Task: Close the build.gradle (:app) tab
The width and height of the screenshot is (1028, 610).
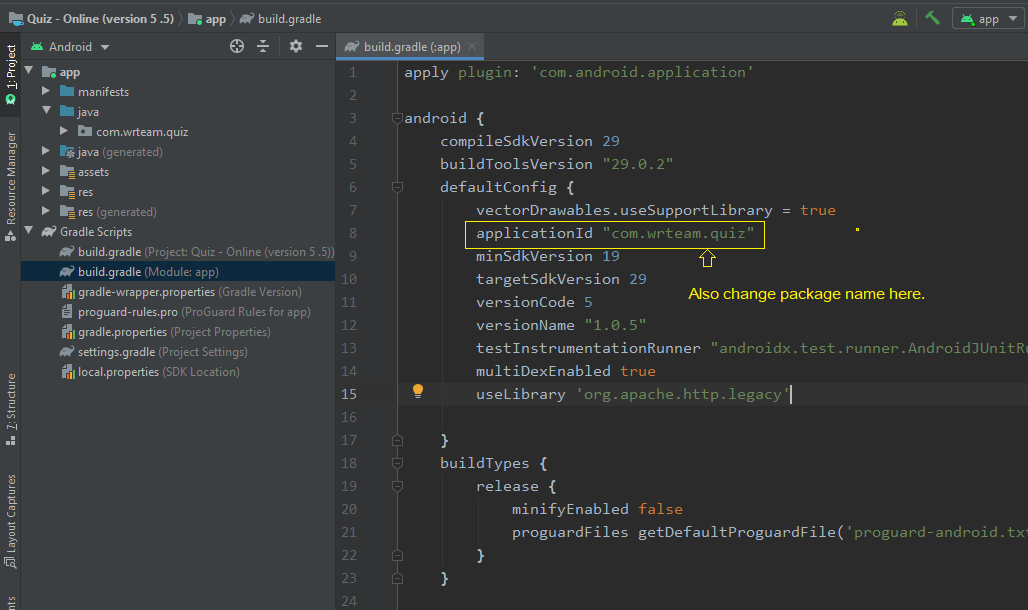Action: click(x=471, y=46)
